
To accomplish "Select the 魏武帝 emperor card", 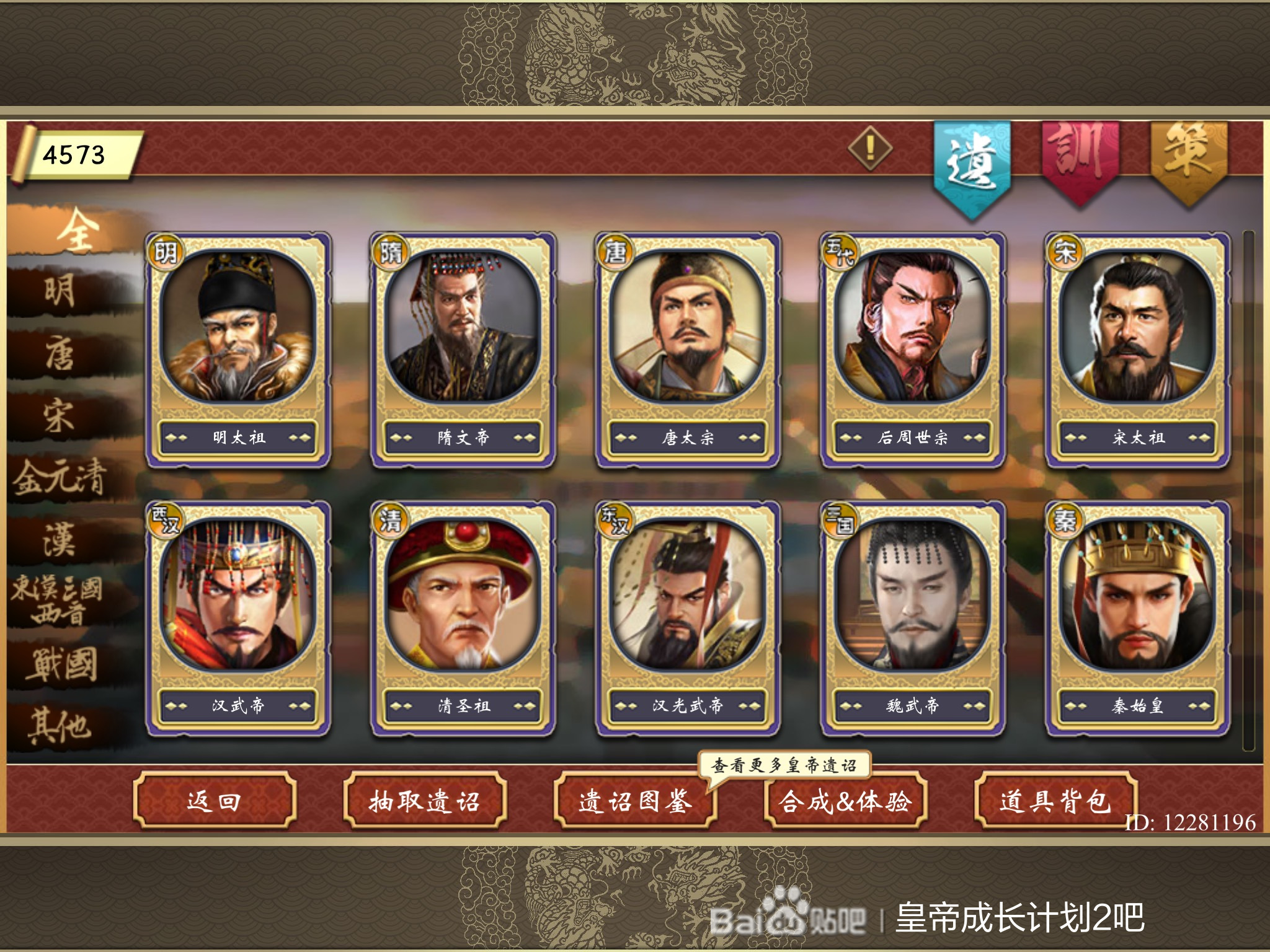I will click(913, 619).
